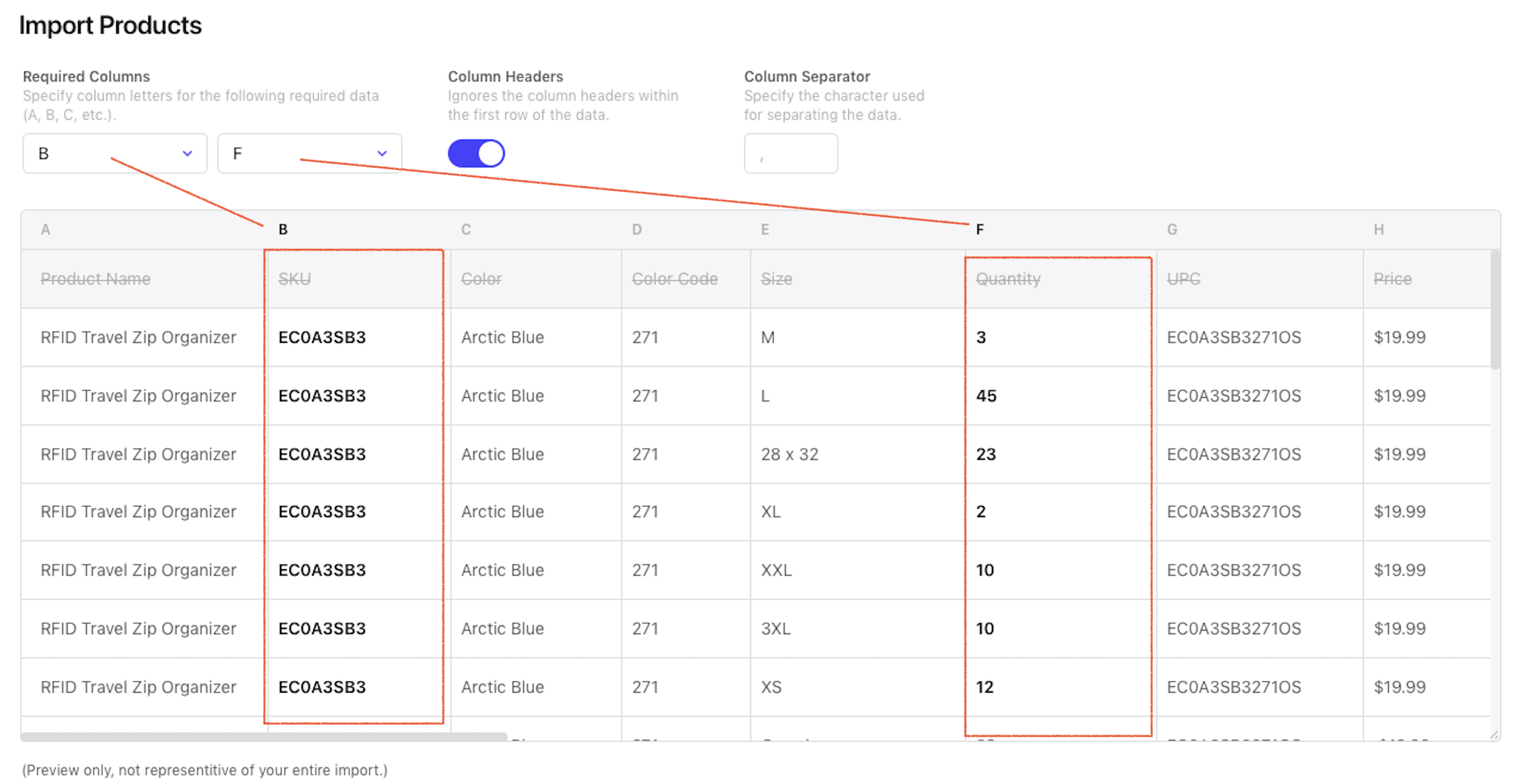Screen dimensions: 1526x784
Task: Click the size cell reading 28 x 32
Action: 789,454
